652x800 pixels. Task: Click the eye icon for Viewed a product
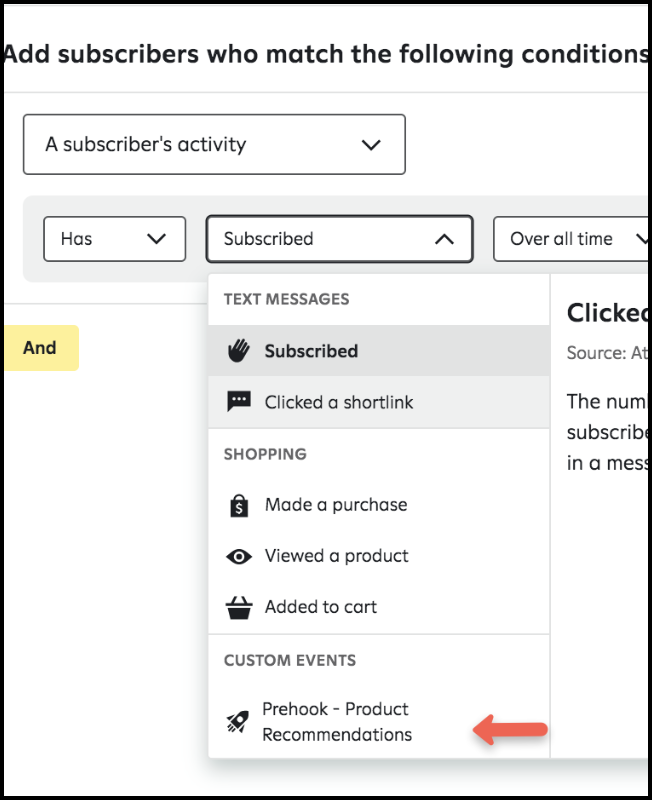(238, 556)
